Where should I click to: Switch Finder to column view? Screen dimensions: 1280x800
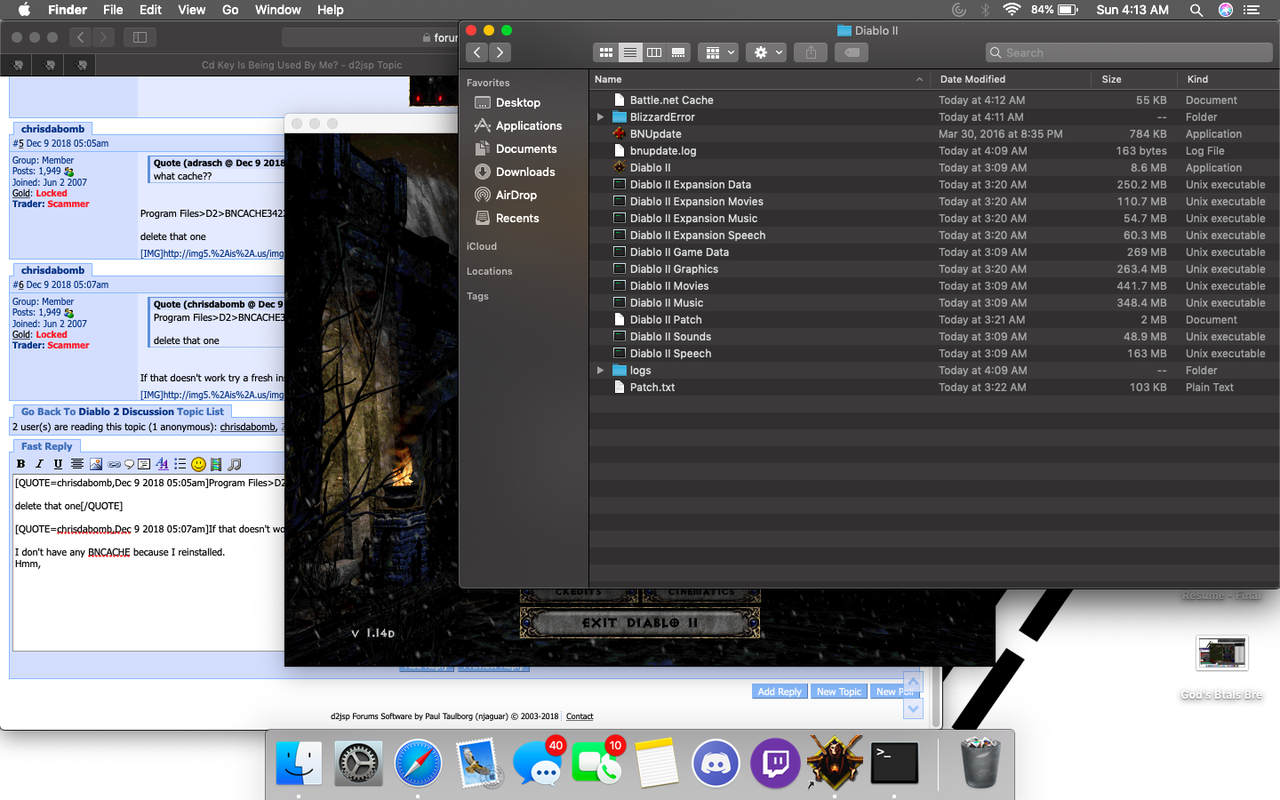[x=654, y=52]
